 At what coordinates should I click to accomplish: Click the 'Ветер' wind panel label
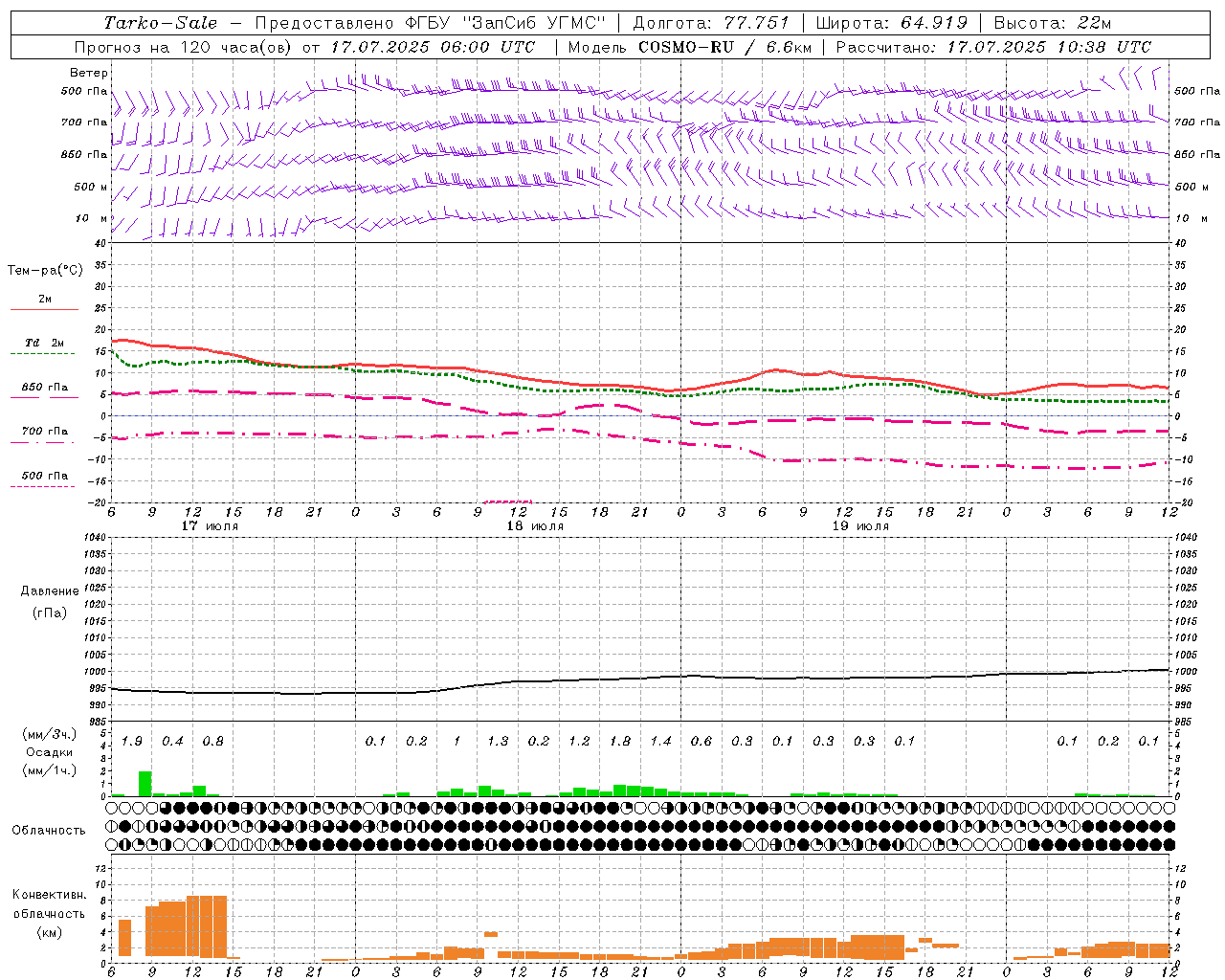click(x=89, y=73)
